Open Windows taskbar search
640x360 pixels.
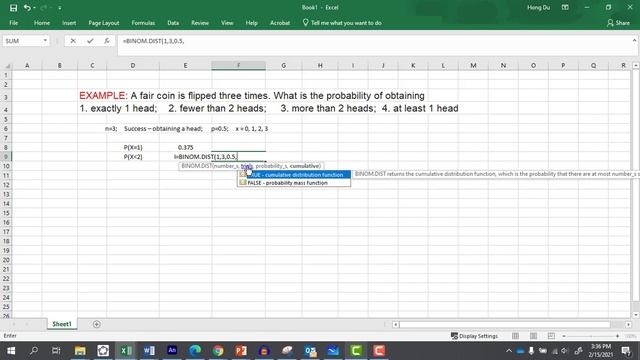pyautogui.click(x=34, y=351)
